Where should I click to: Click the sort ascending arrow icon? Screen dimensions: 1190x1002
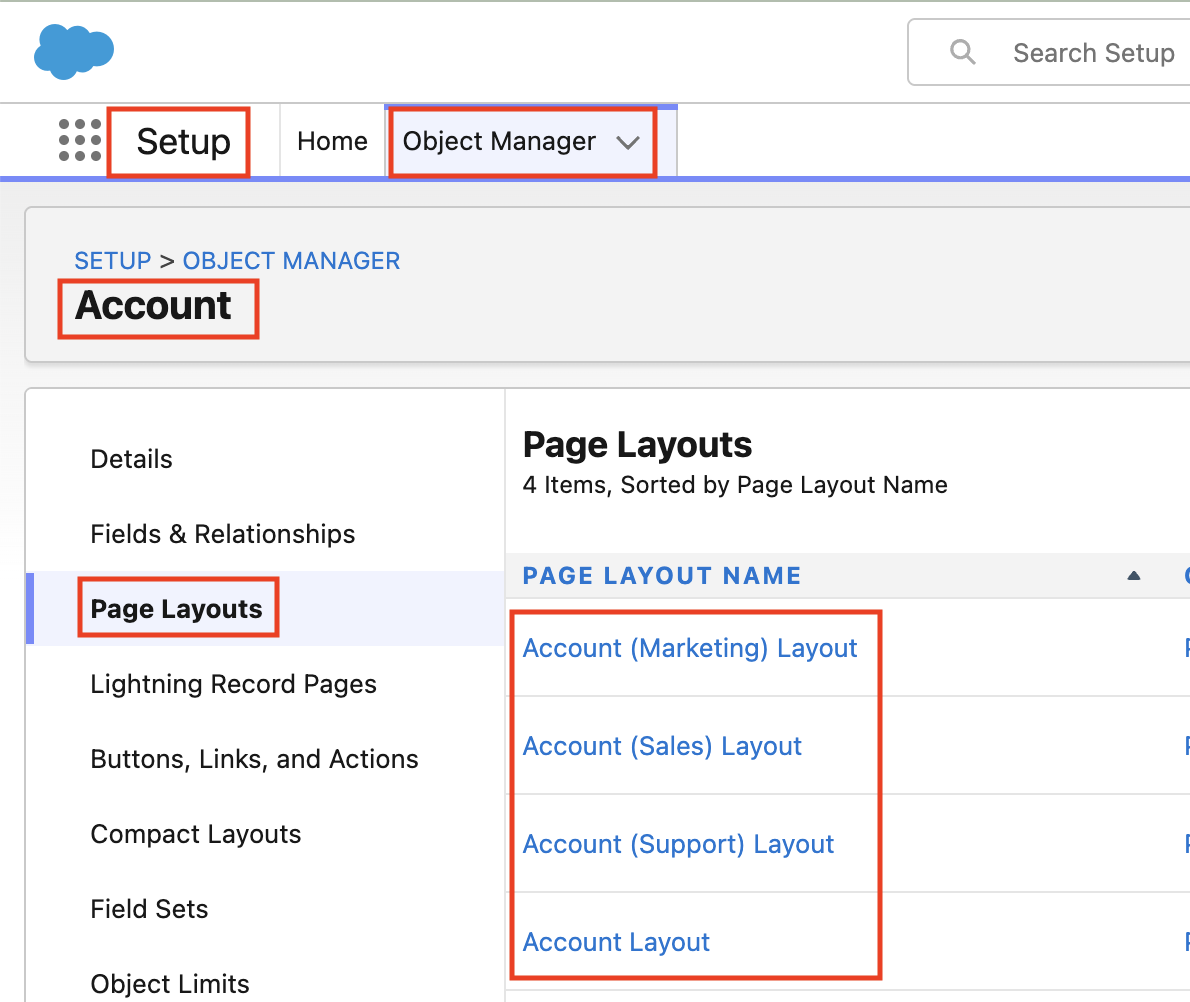tap(1133, 575)
